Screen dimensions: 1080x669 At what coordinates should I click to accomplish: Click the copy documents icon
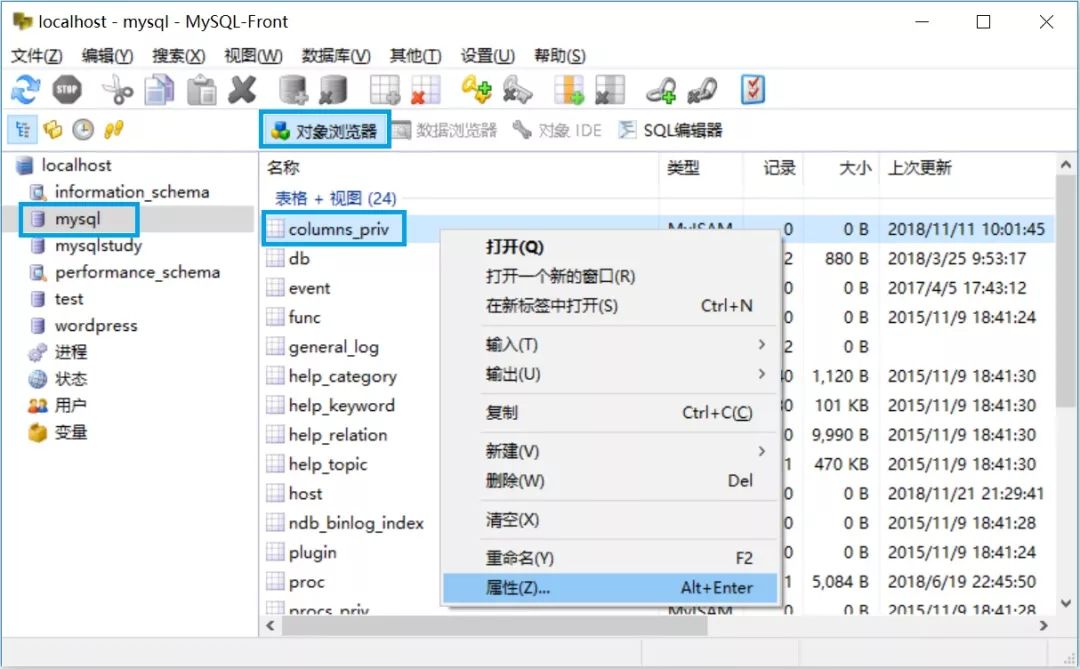[159, 90]
